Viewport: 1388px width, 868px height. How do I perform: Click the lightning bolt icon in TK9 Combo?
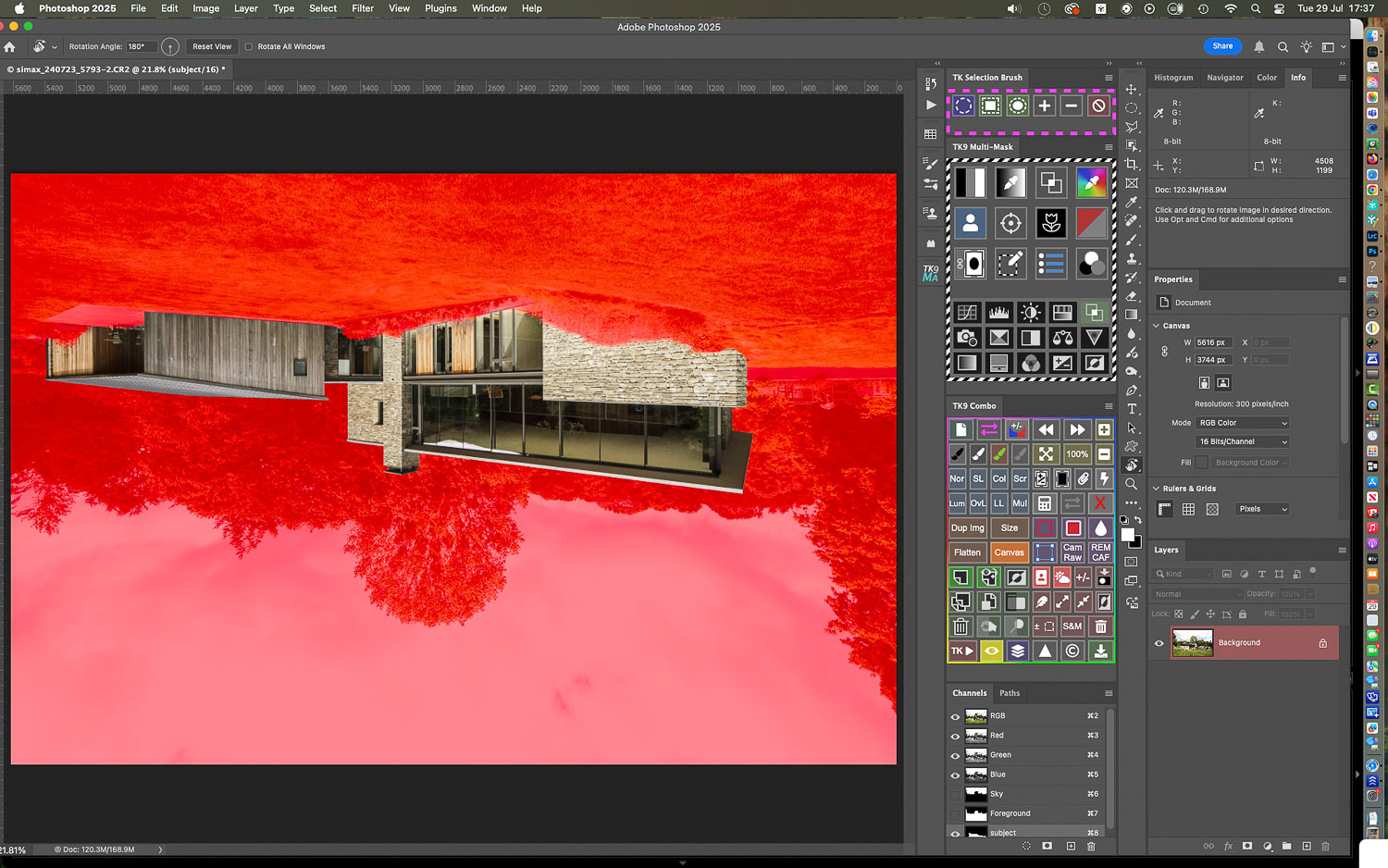(1104, 478)
